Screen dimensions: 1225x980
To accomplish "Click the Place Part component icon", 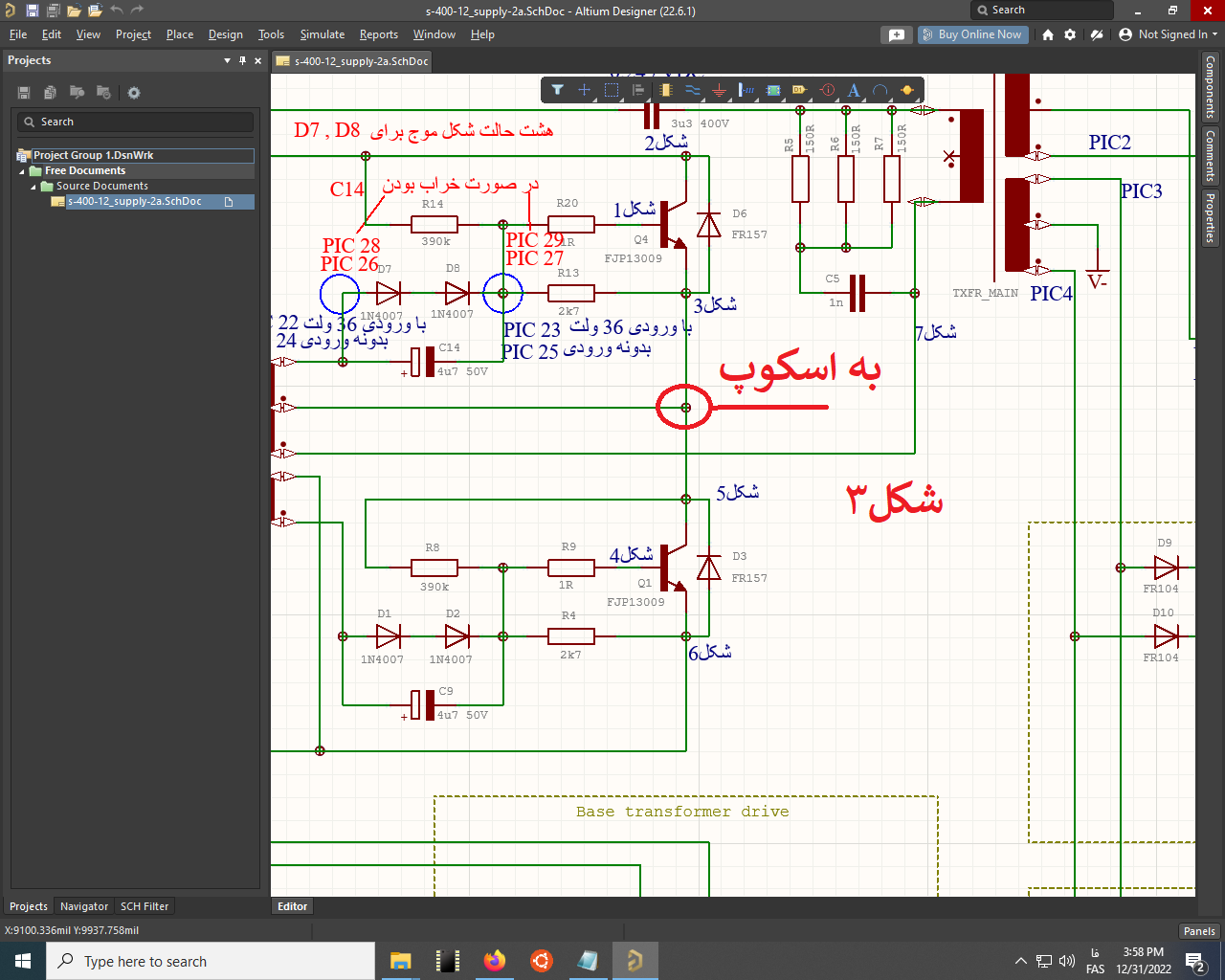I will point(666,90).
